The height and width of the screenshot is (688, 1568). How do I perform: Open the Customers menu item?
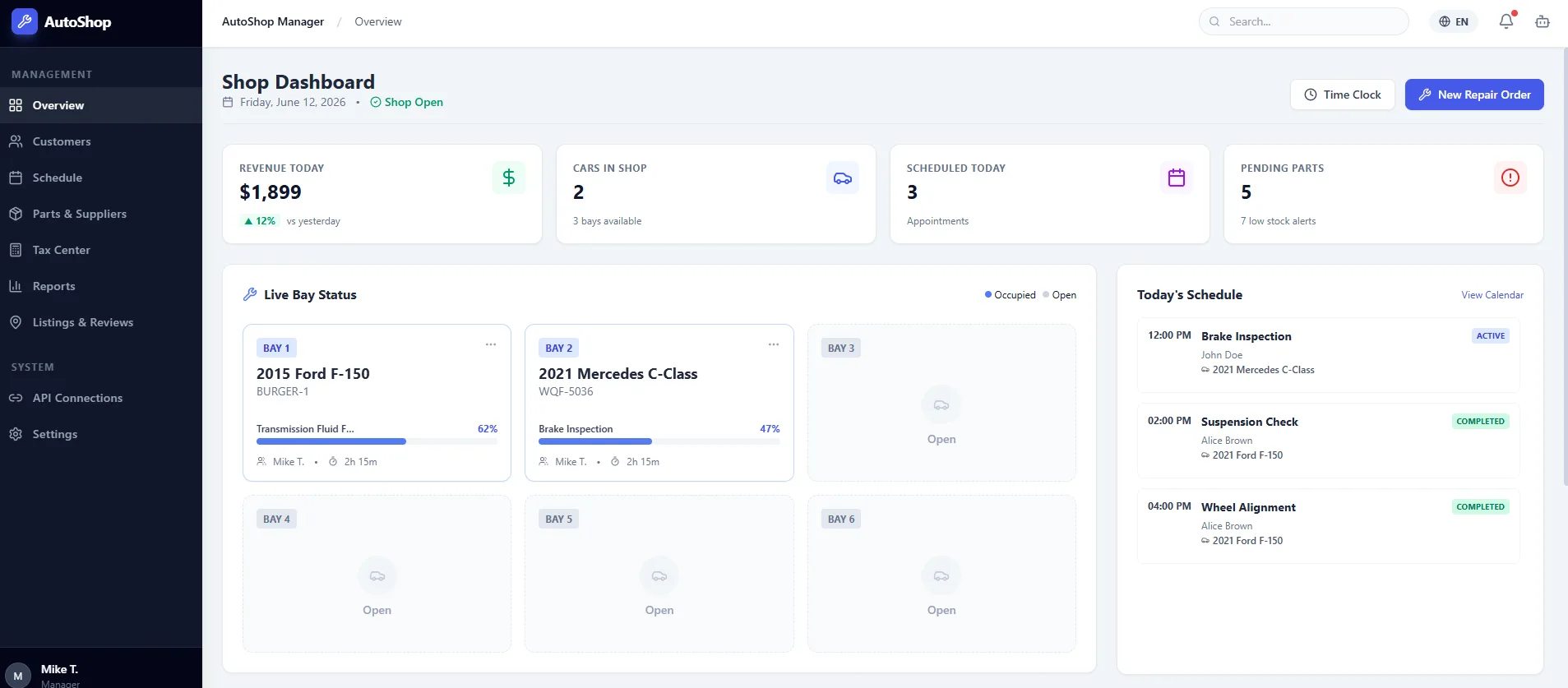[101, 141]
